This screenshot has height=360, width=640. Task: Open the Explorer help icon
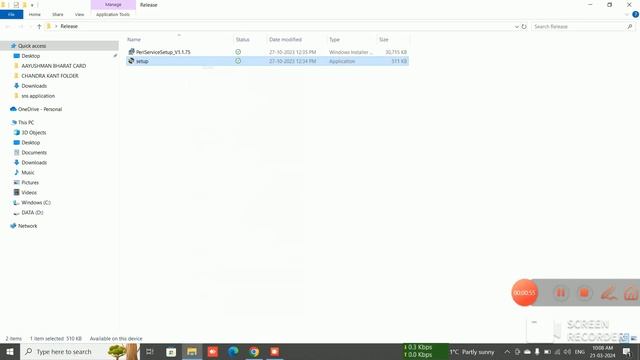click(x=635, y=14)
